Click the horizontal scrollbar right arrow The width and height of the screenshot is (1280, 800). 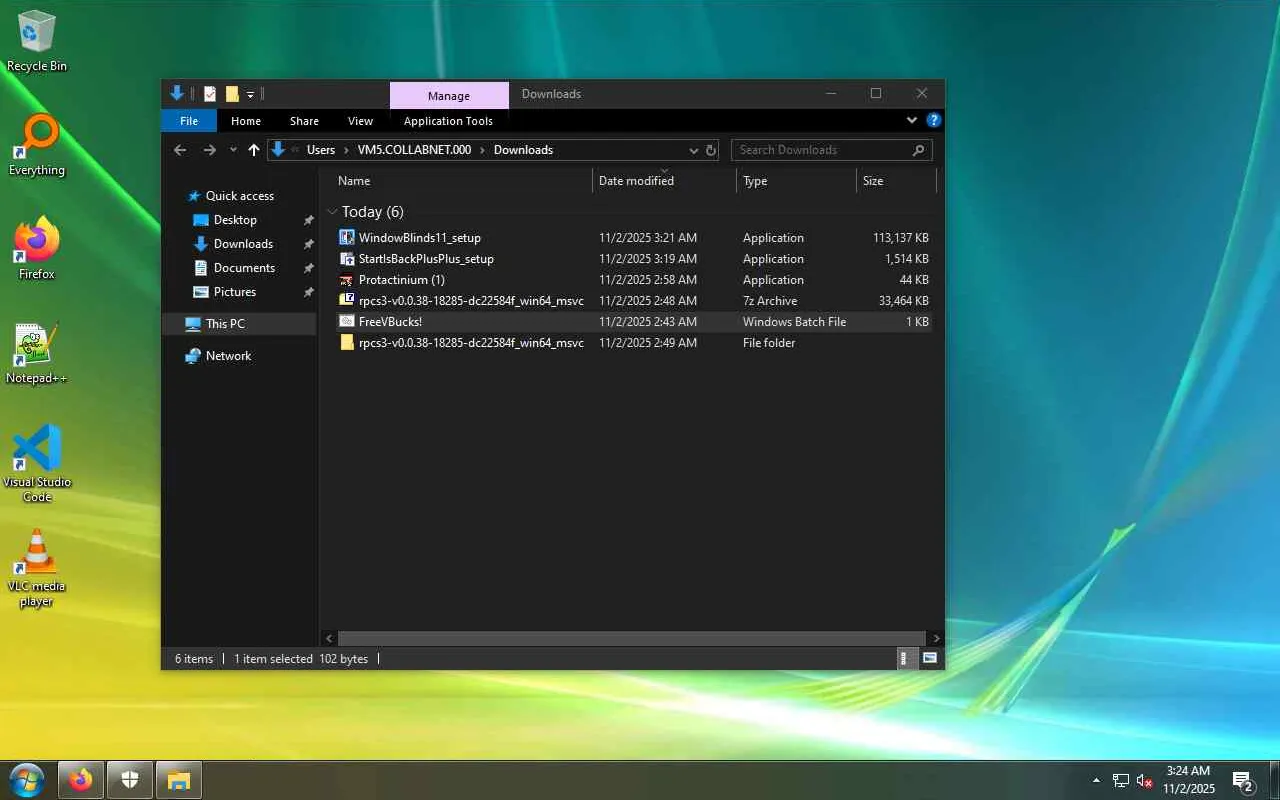tap(936, 638)
